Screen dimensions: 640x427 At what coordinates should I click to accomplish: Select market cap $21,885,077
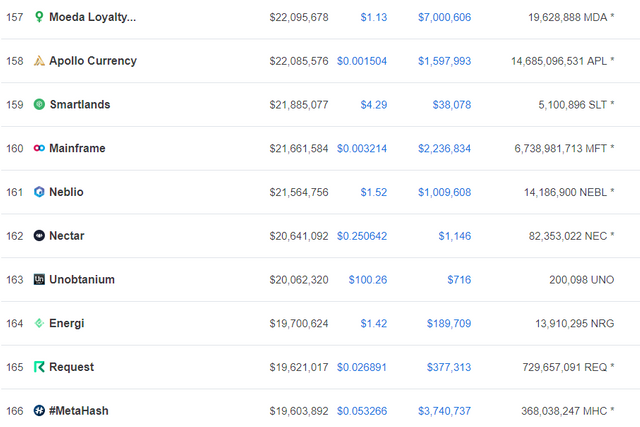(299, 105)
